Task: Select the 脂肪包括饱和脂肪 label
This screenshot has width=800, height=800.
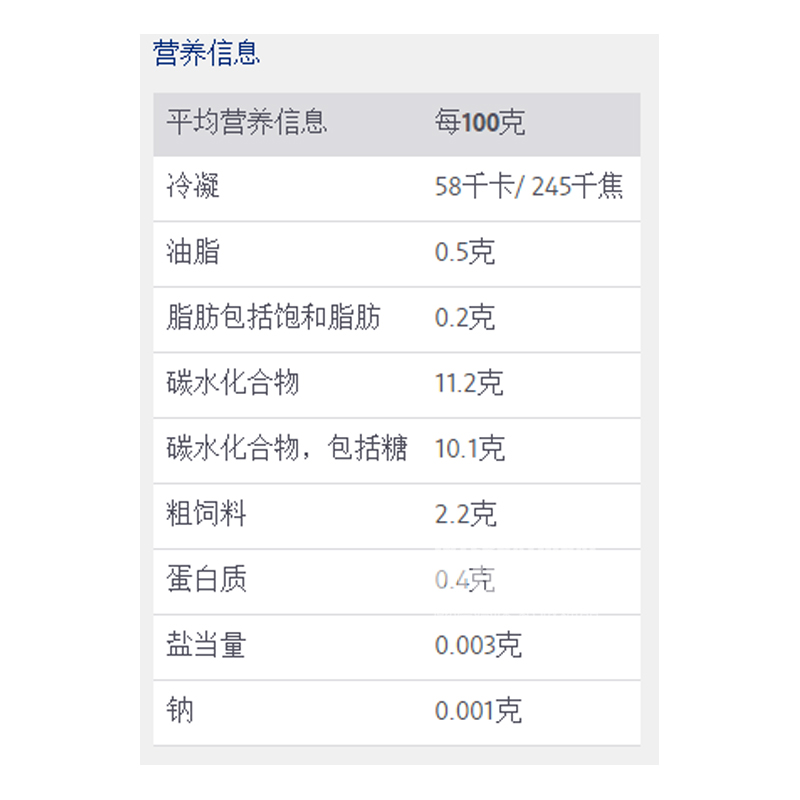Action: (273, 319)
